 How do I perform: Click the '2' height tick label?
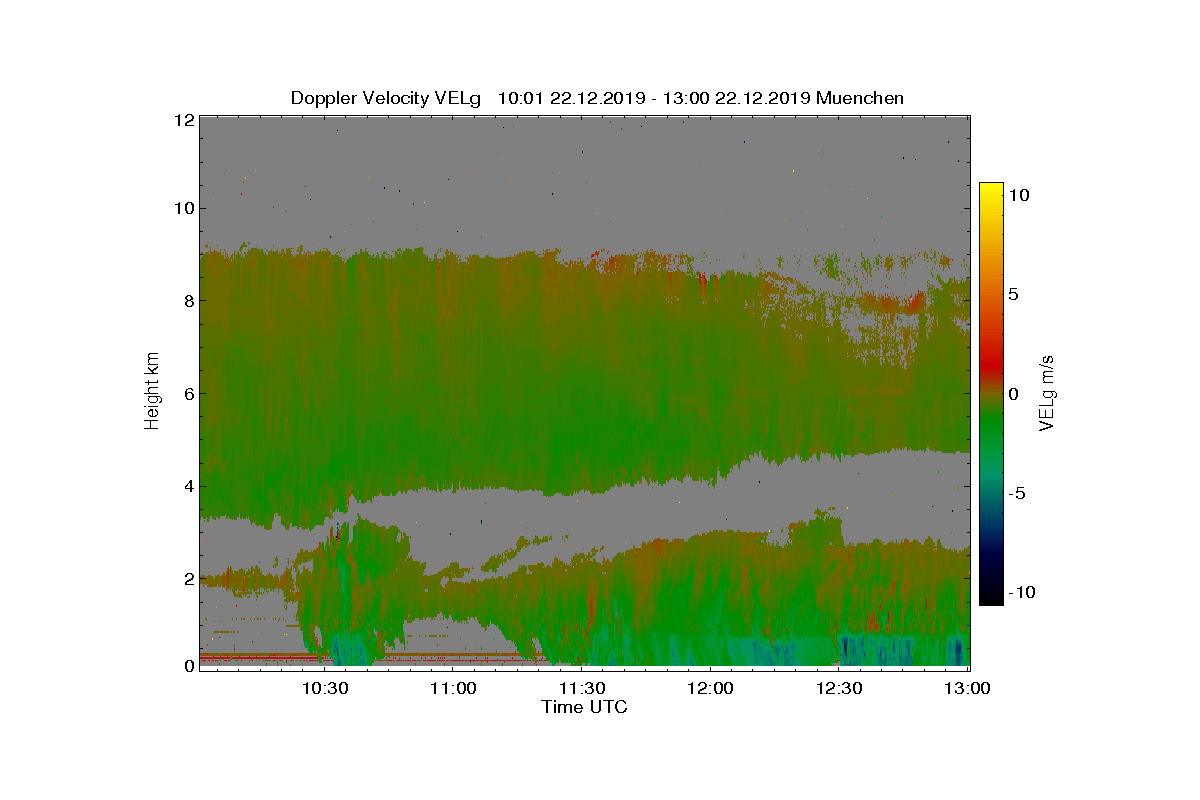click(x=188, y=579)
